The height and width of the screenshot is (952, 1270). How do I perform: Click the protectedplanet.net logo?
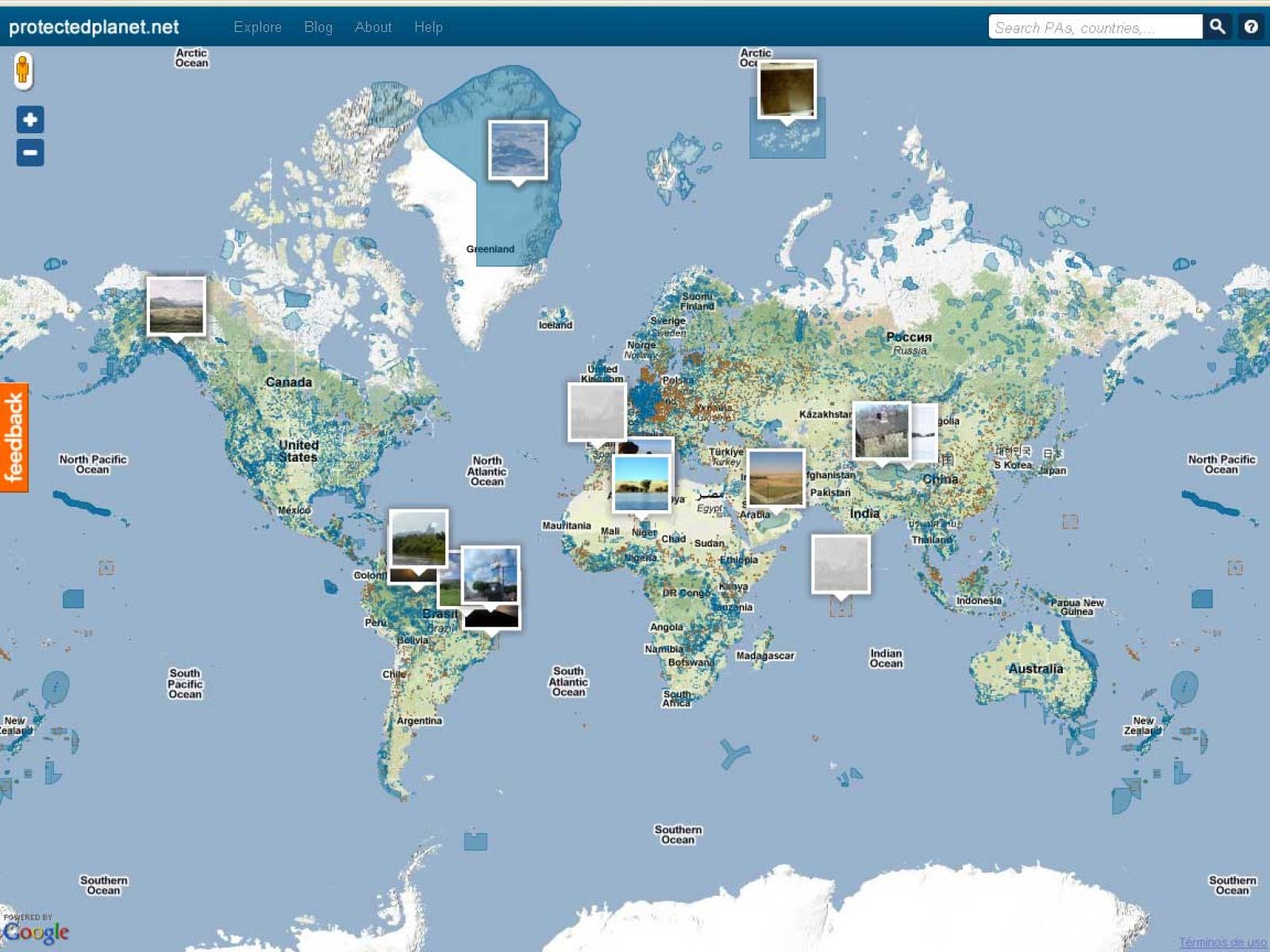(94, 27)
